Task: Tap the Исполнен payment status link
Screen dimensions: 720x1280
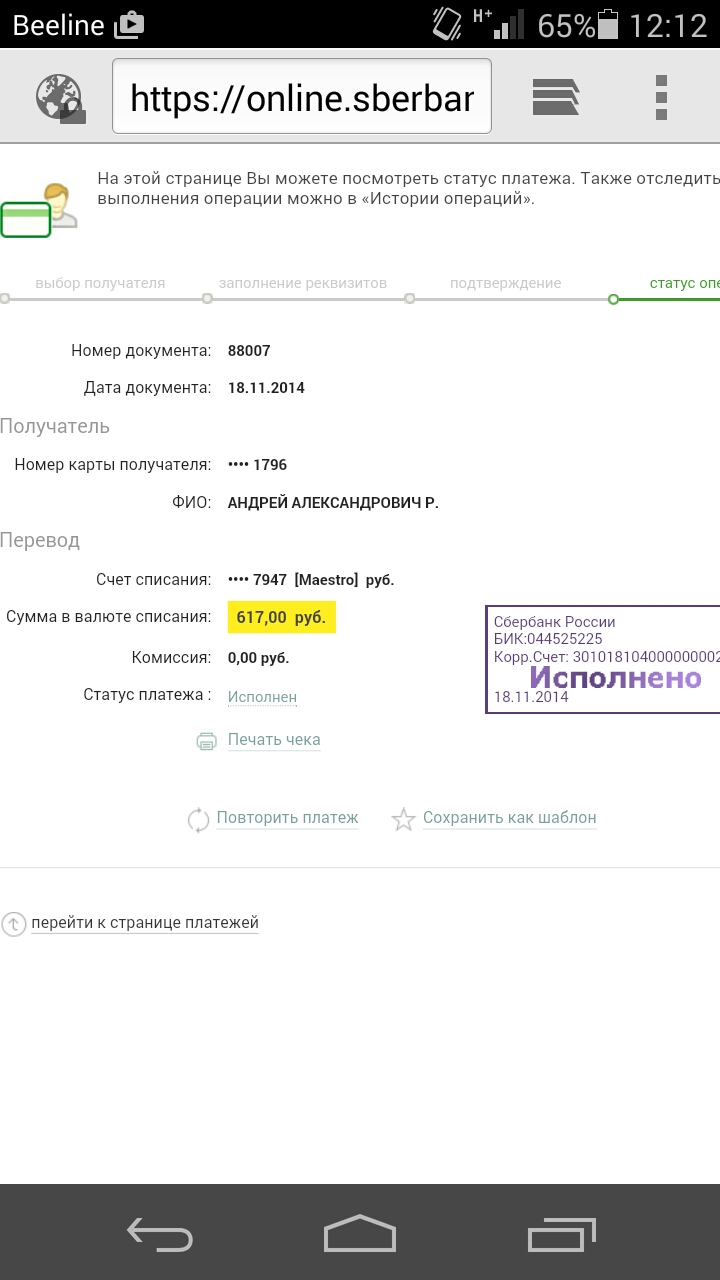Action: click(x=262, y=697)
